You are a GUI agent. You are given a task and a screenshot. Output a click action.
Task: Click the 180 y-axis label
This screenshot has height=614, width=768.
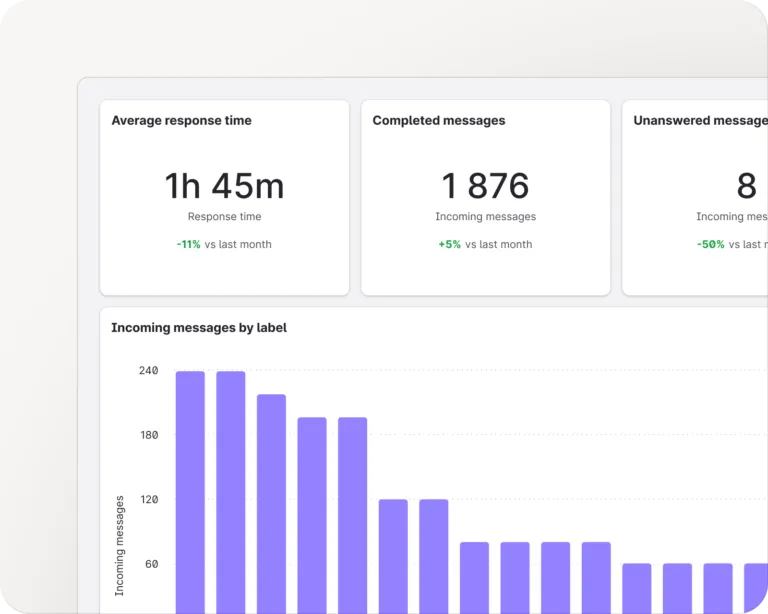coord(149,435)
